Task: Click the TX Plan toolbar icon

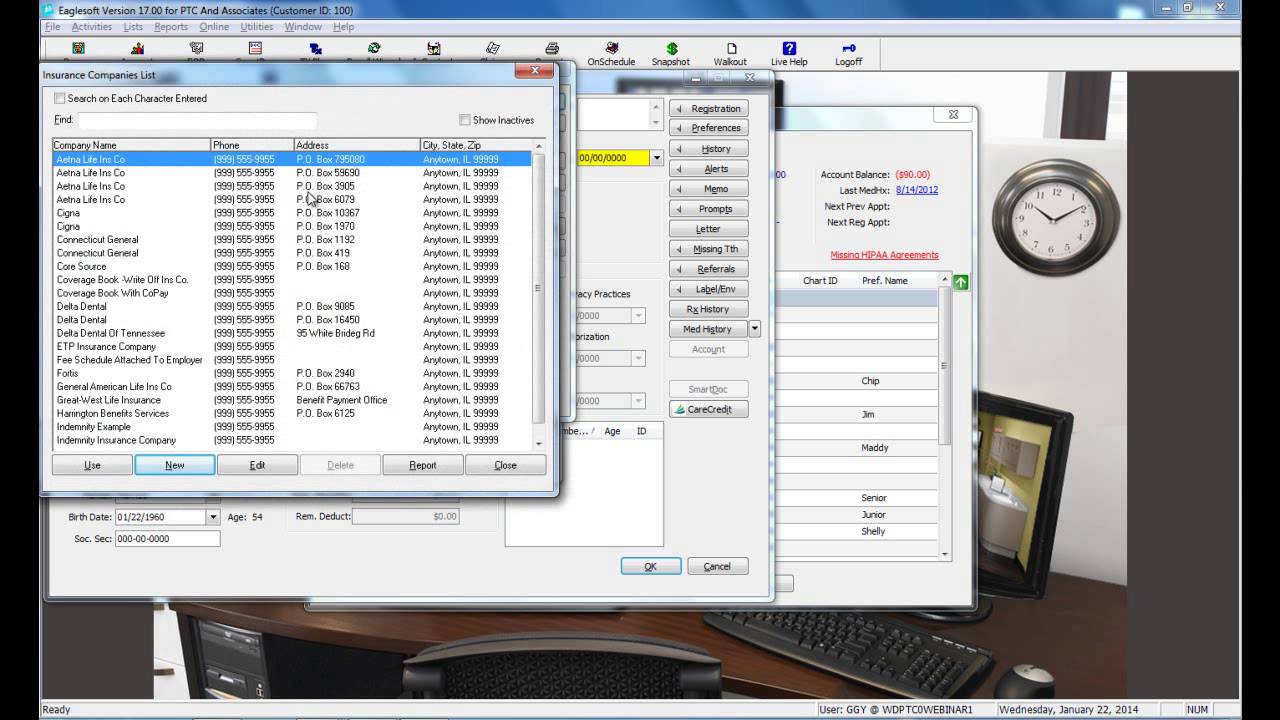Action: point(315,48)
